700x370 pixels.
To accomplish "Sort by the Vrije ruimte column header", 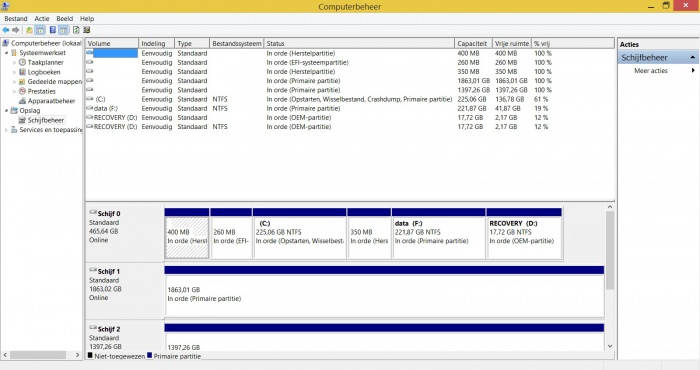I will click(512, 43).
